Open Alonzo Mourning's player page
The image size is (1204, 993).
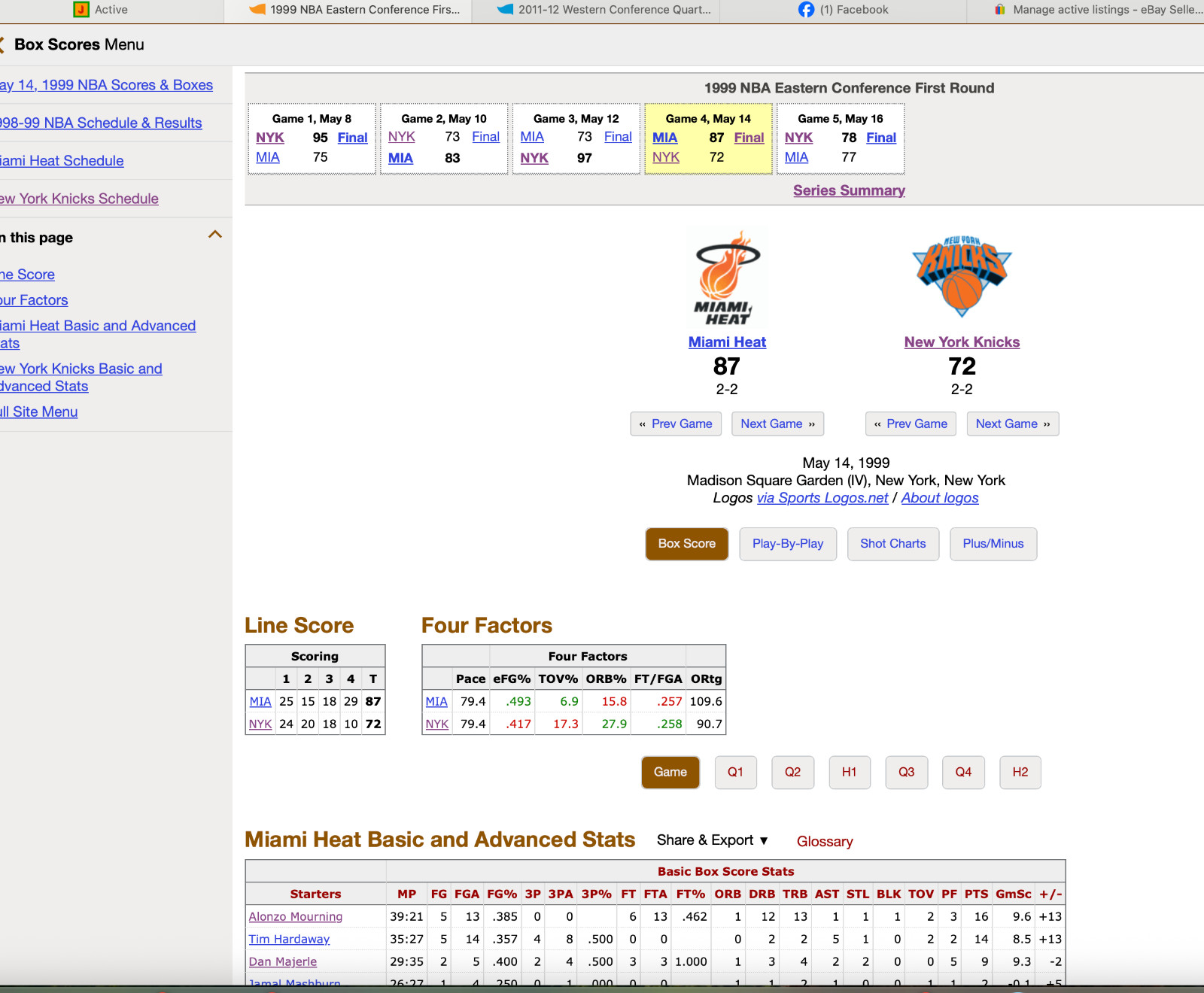point(296,917)
